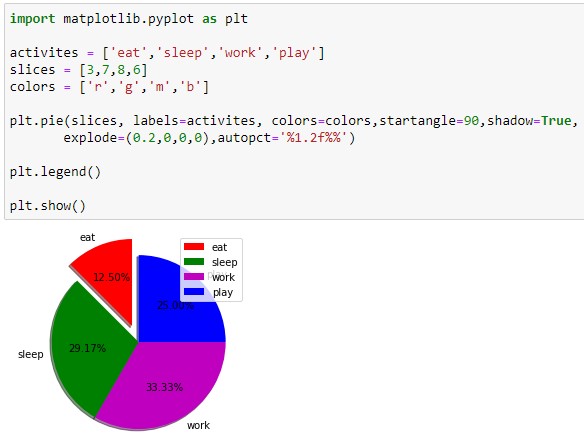The width and height of the screenshot is (584, 446).
Task: Click the green legend swatch for sleep
Action: point(194,262)
